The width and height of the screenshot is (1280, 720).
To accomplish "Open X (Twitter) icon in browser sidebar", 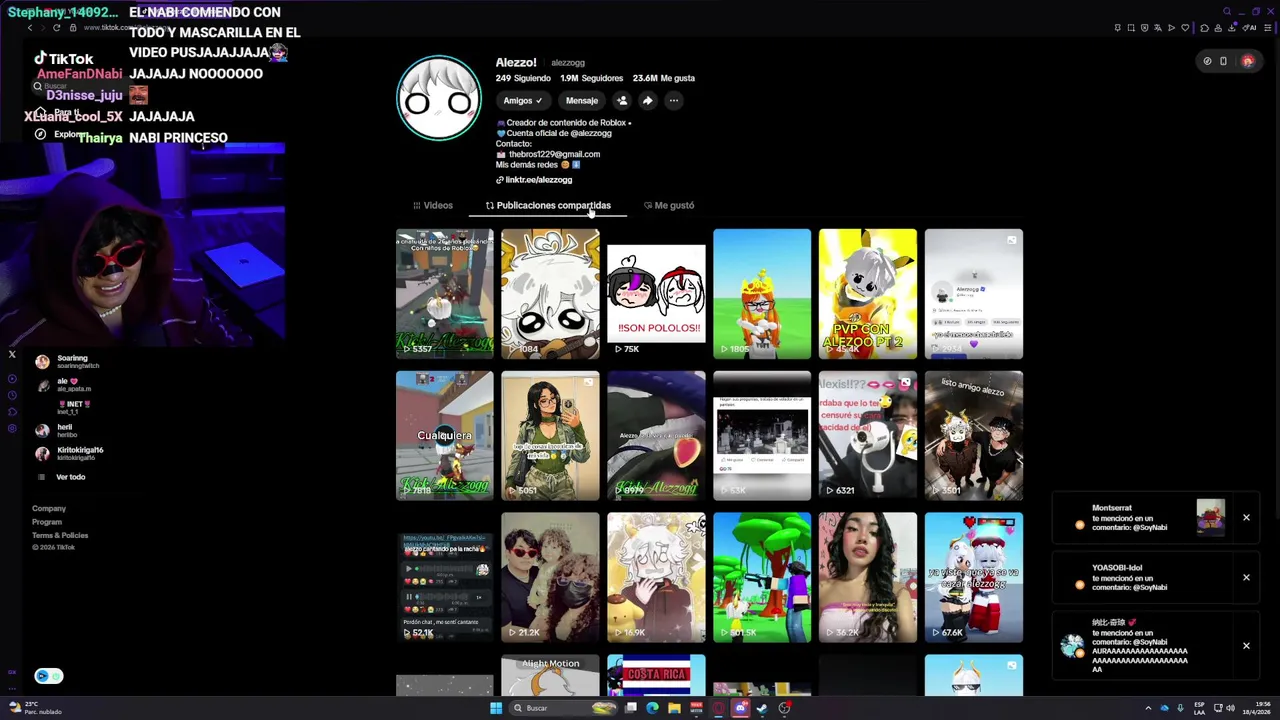I will (x=12, y=354).
